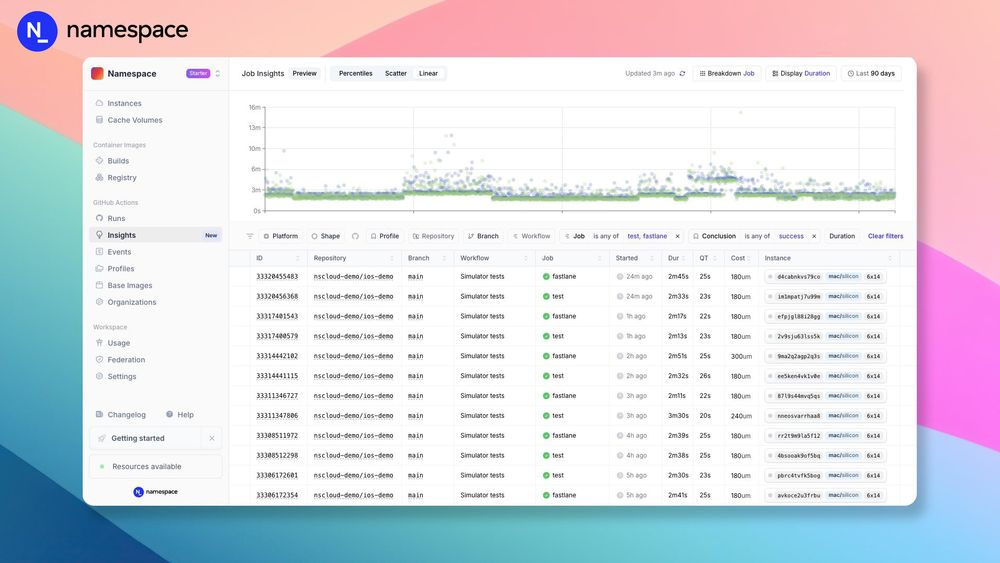The width and height of the screenshot is (1000, 563).
Task: Open job ID 33317401543
Action: click(x=277, y=316)
